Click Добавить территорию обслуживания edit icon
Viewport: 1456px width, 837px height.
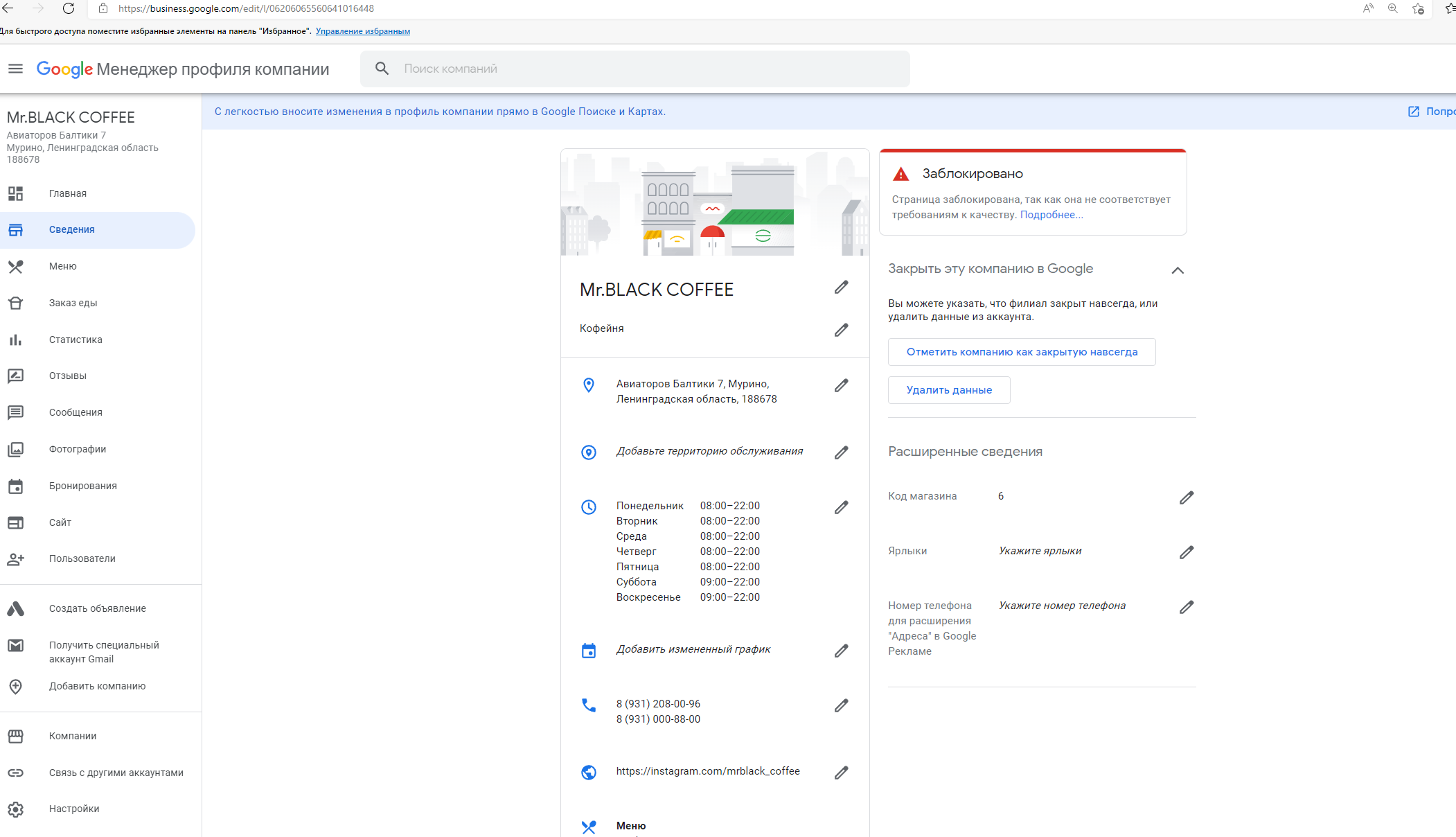[x=843, y=452]
